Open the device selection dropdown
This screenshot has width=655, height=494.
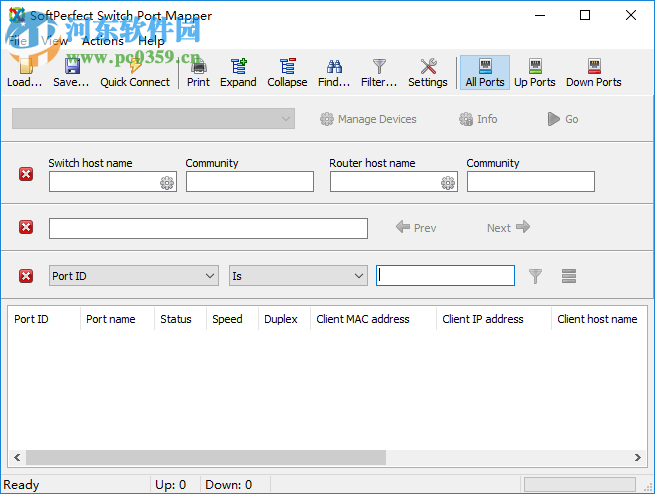[x=153, y=119]
